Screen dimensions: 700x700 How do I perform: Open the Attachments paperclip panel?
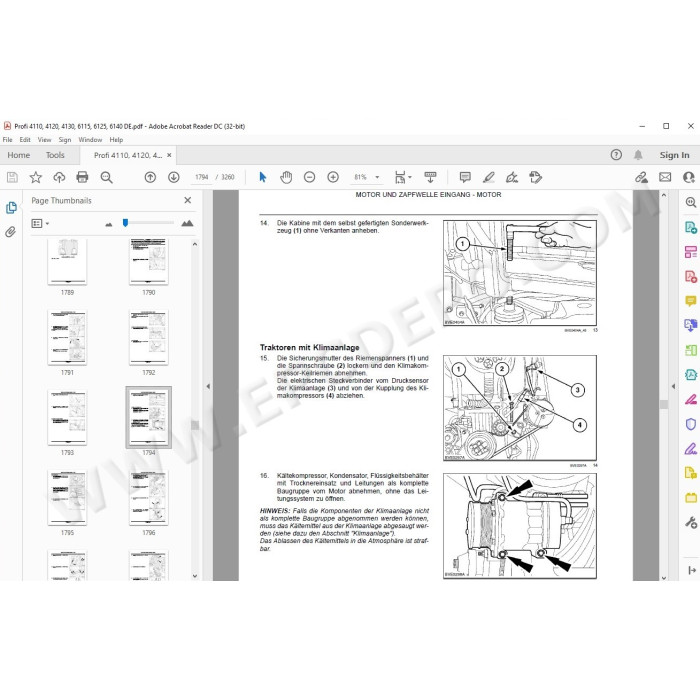(11, 232)
